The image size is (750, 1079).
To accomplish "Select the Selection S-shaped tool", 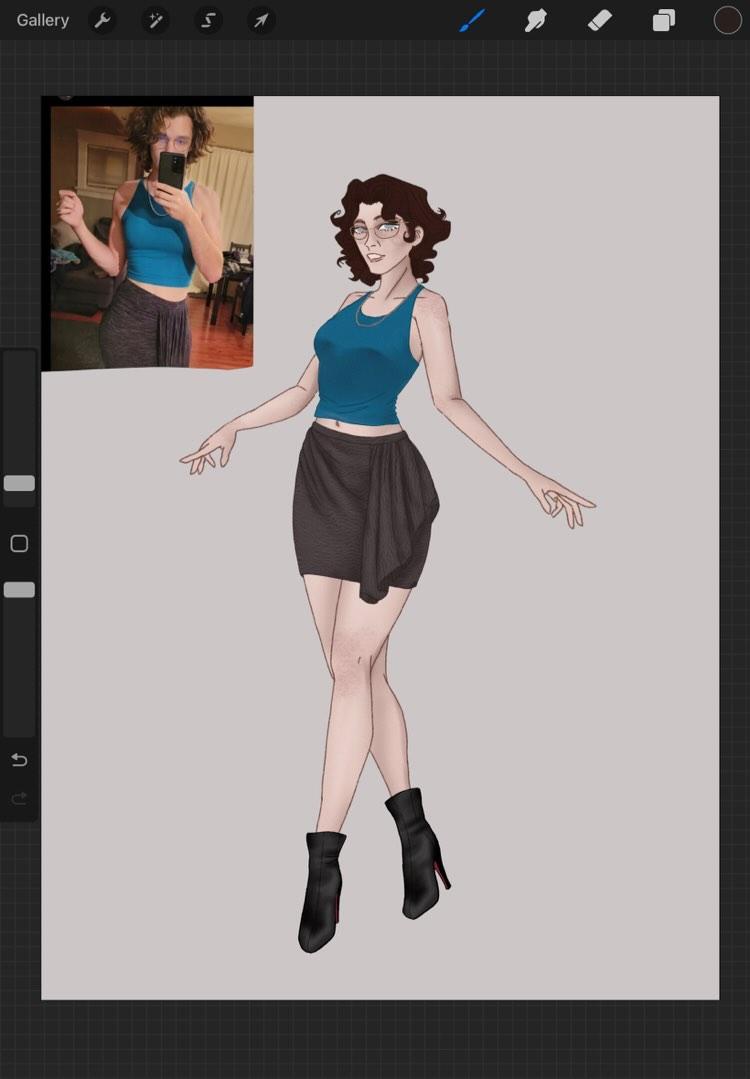I will 208,21.
